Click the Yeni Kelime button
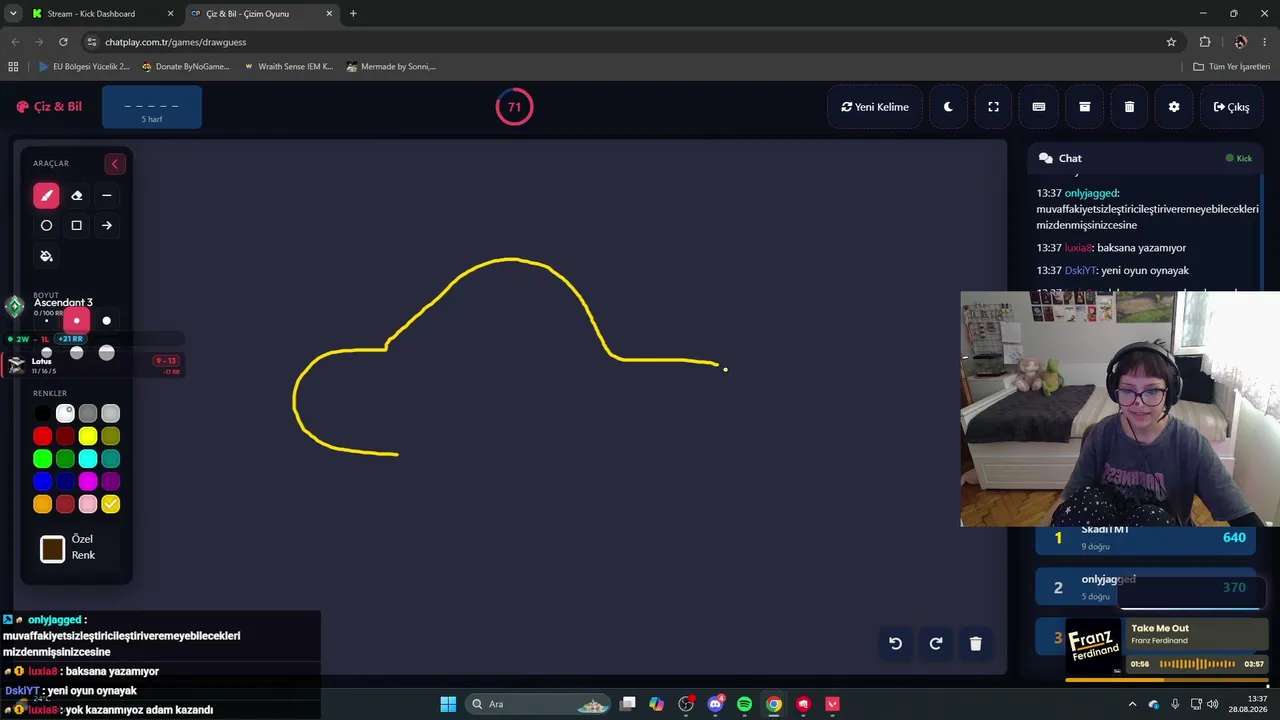Screen dimensions: 1280x720 tap(875, 107)
